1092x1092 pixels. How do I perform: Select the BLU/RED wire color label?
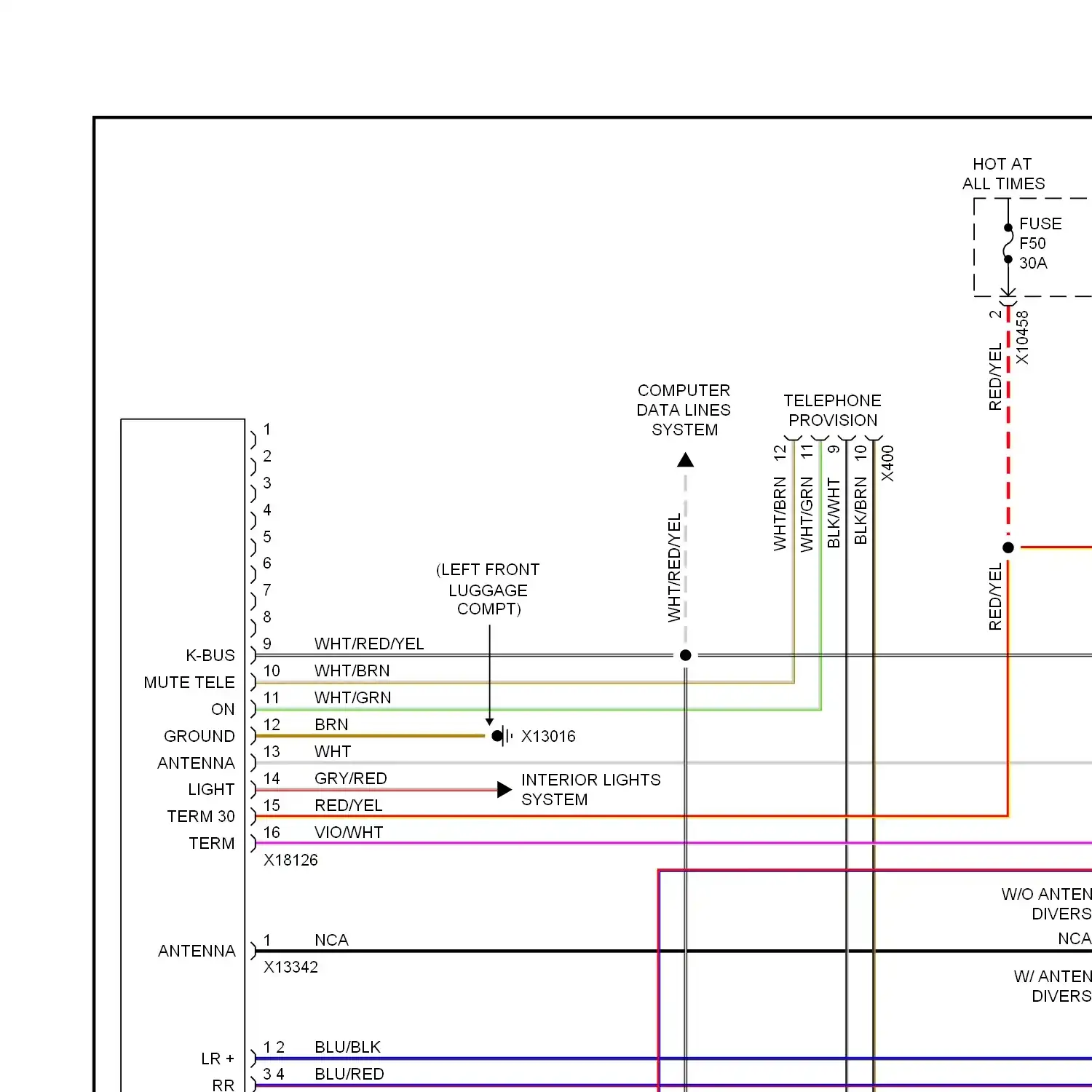[x=349, y=1074]
